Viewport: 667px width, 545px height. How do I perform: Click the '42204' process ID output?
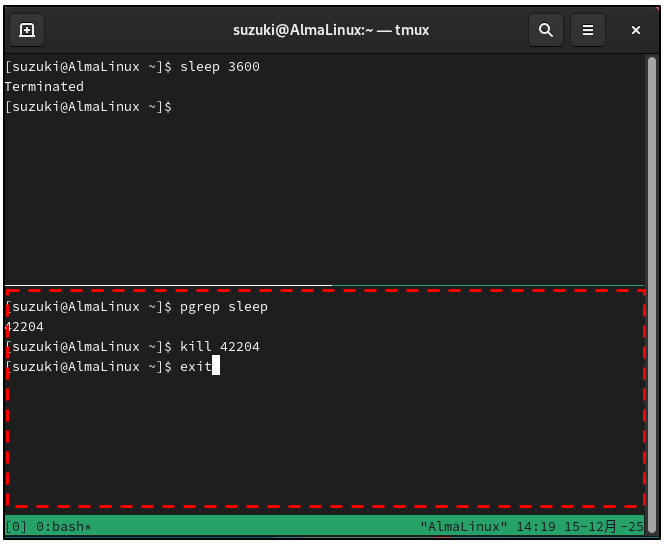pyautogui.click(x=25, y=327)
